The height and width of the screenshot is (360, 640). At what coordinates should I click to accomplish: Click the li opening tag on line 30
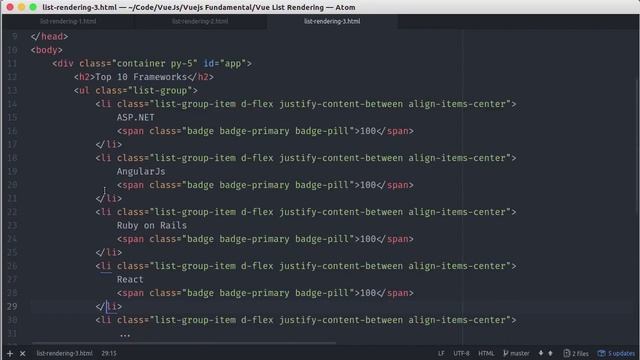tap(306, 320)
